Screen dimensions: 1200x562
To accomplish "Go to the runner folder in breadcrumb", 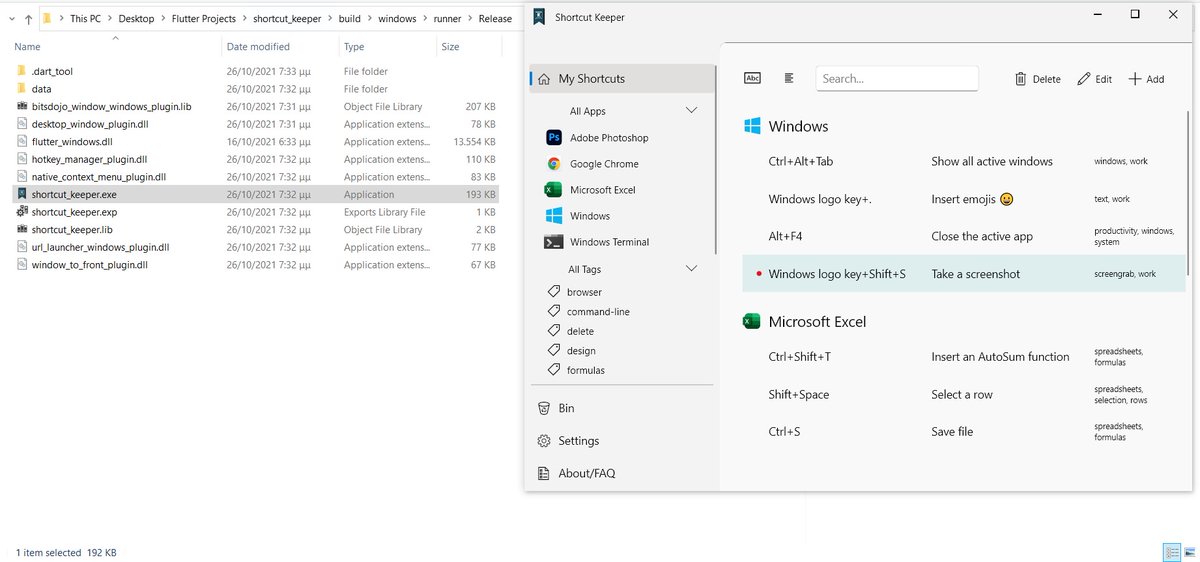I will click(x=446, y=18).
